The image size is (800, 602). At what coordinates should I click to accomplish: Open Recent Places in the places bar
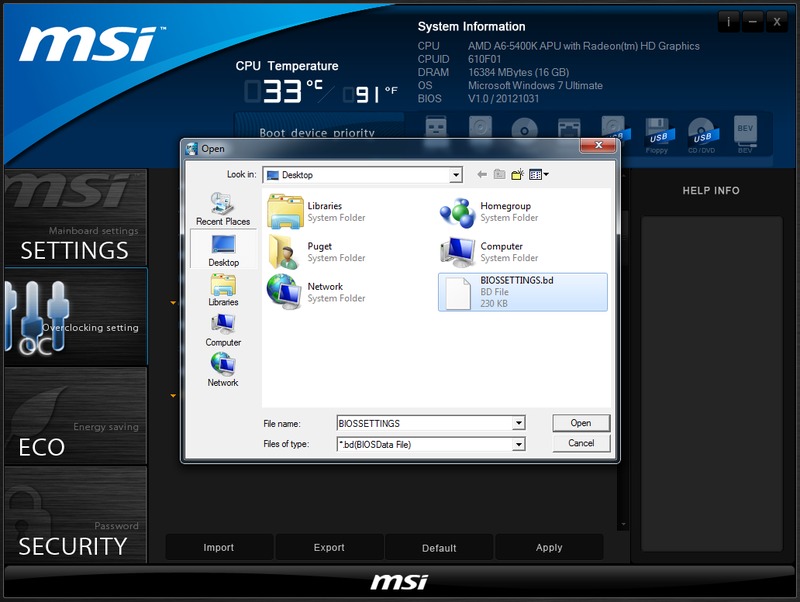point(223,208)
